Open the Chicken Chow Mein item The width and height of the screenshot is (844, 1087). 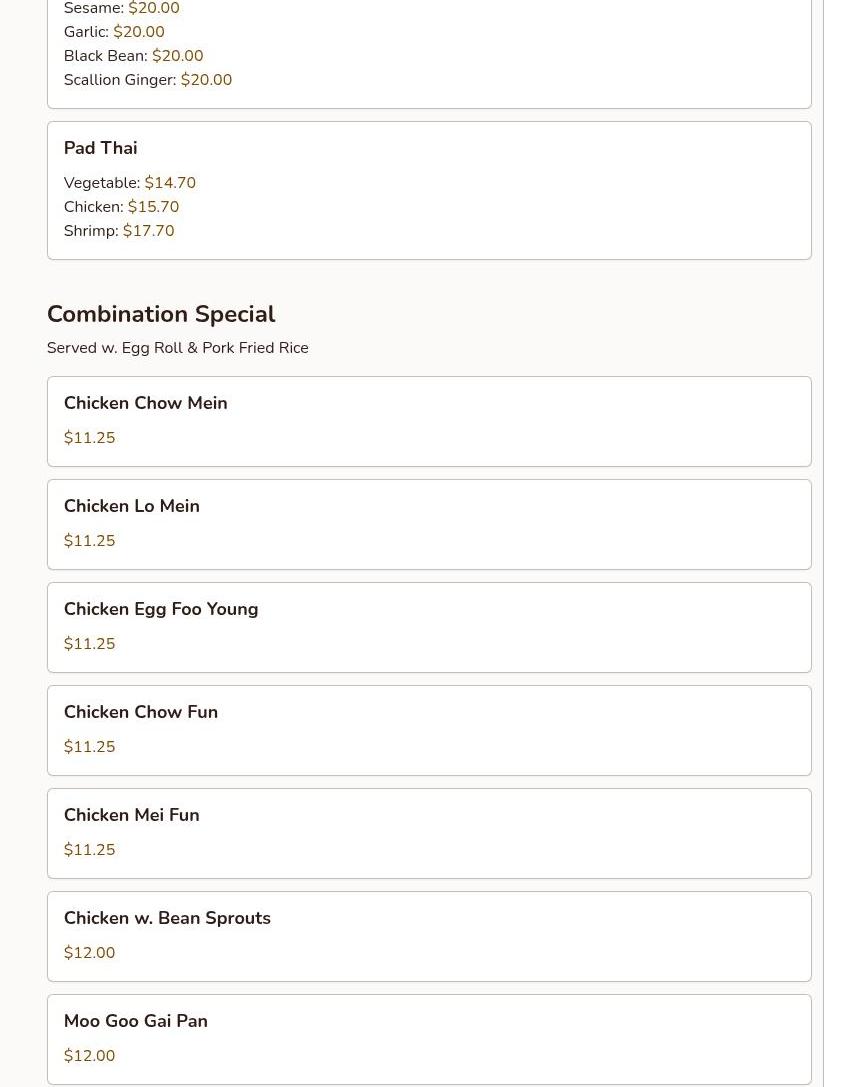pos(145,404)
